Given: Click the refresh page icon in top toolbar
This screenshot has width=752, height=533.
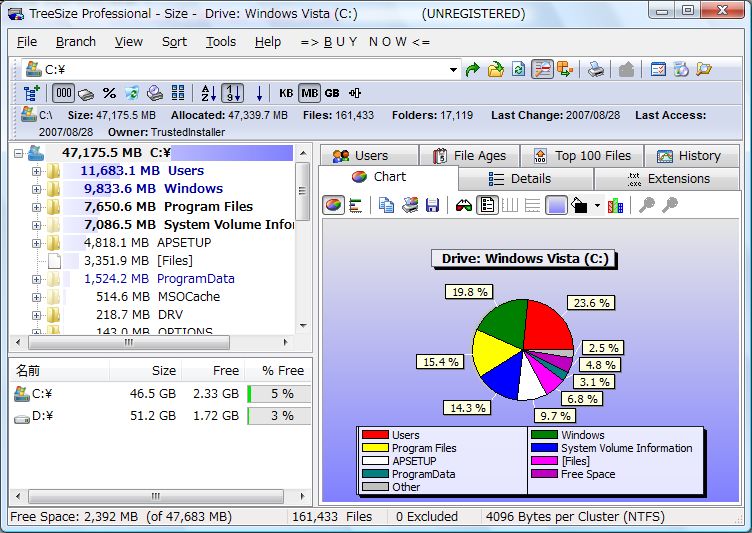Looking at the screenshot, I should click(x=518, y=70).
